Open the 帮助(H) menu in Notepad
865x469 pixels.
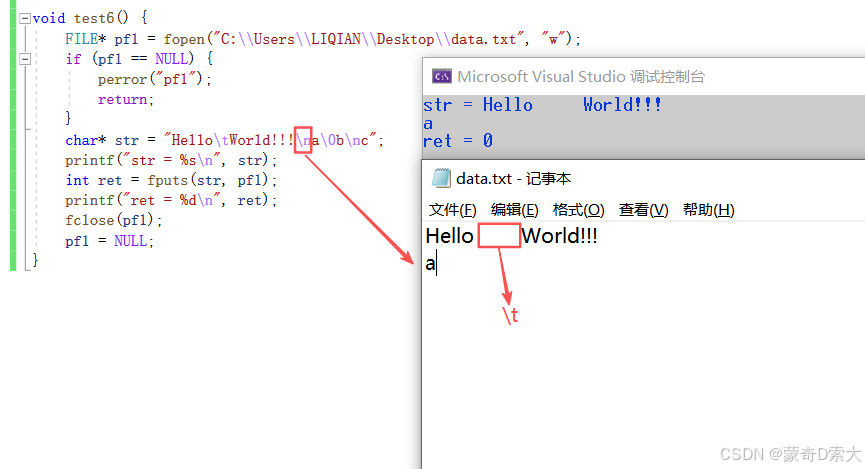click(708, 210)
